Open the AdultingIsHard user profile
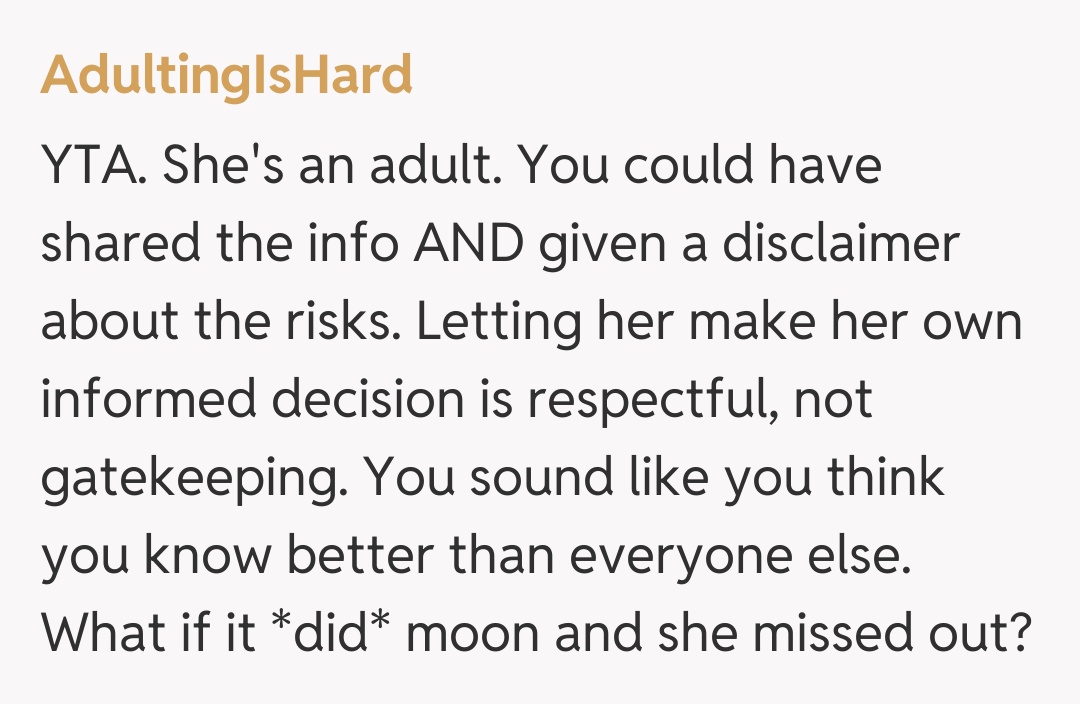This screenshot has width=1080, height=704. coord(226,75)
